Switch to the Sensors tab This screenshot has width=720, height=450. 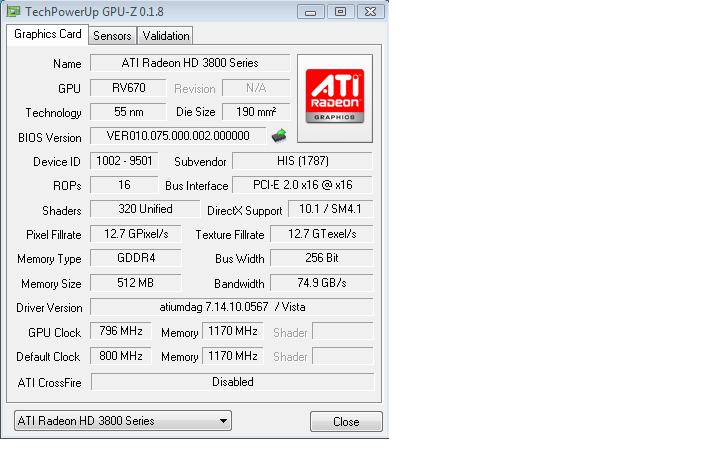pyautogui.click(x=112, y=35)
